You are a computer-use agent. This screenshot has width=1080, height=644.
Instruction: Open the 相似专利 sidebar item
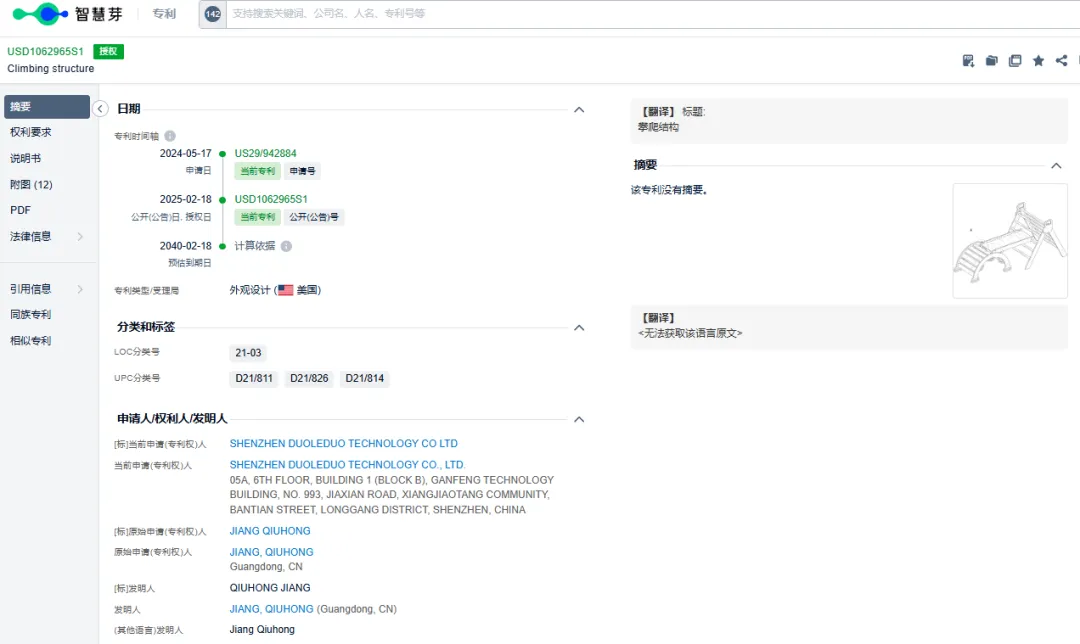tap(30, 340)
